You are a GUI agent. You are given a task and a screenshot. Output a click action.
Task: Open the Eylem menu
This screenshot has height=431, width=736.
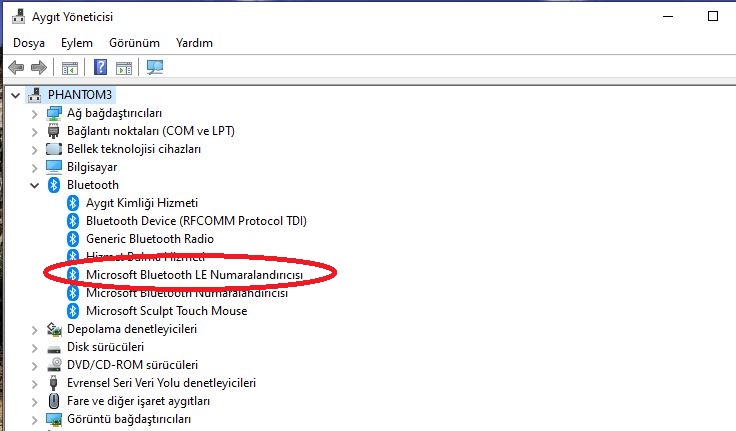(77, 43)
